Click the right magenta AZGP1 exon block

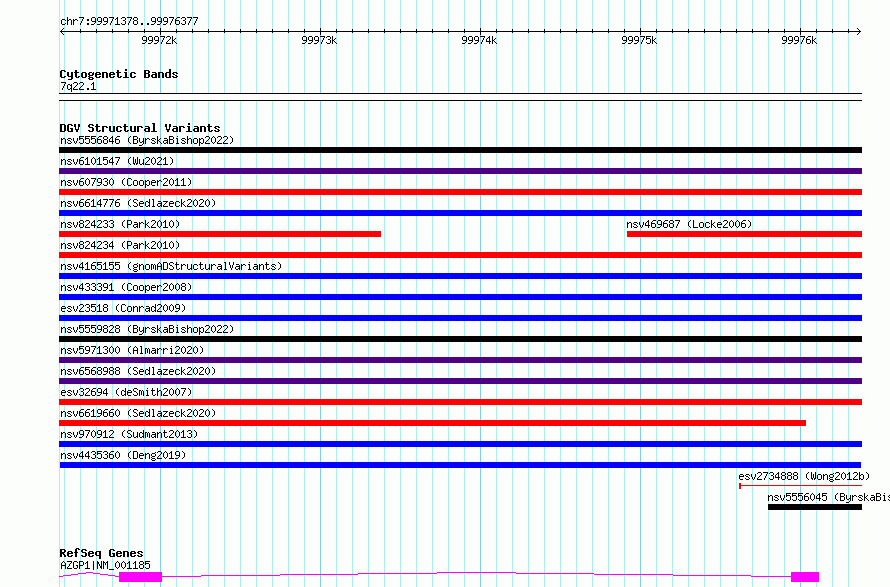click(805, 577)
